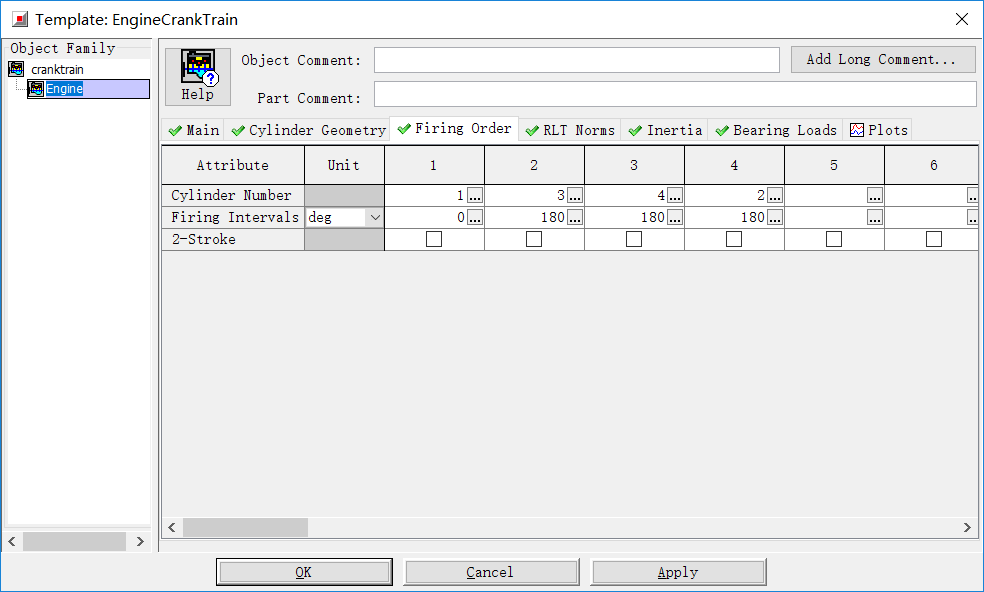Open ellipsis button for Firing Intervals column 4

click(775, 218)
